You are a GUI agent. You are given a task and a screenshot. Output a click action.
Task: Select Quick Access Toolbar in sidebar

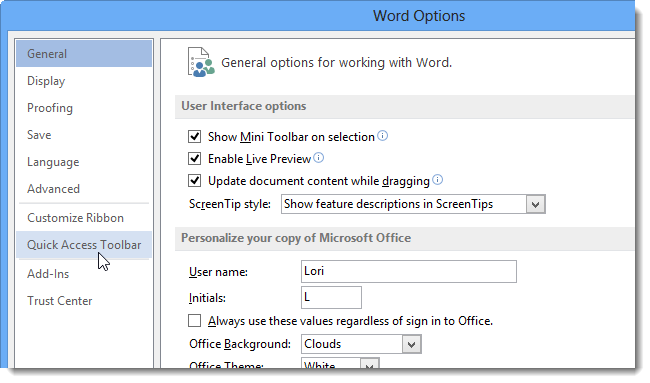[84, 245]
